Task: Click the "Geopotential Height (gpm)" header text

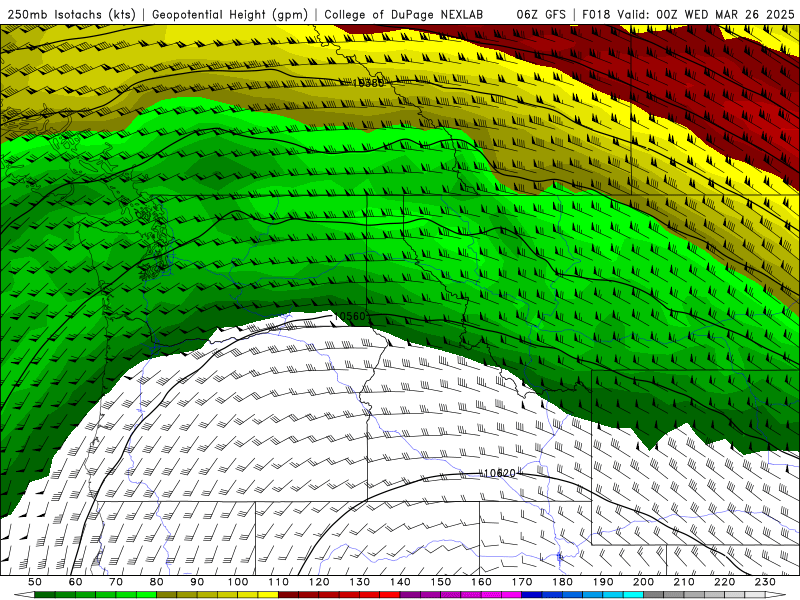Action: tap(230, 14)
